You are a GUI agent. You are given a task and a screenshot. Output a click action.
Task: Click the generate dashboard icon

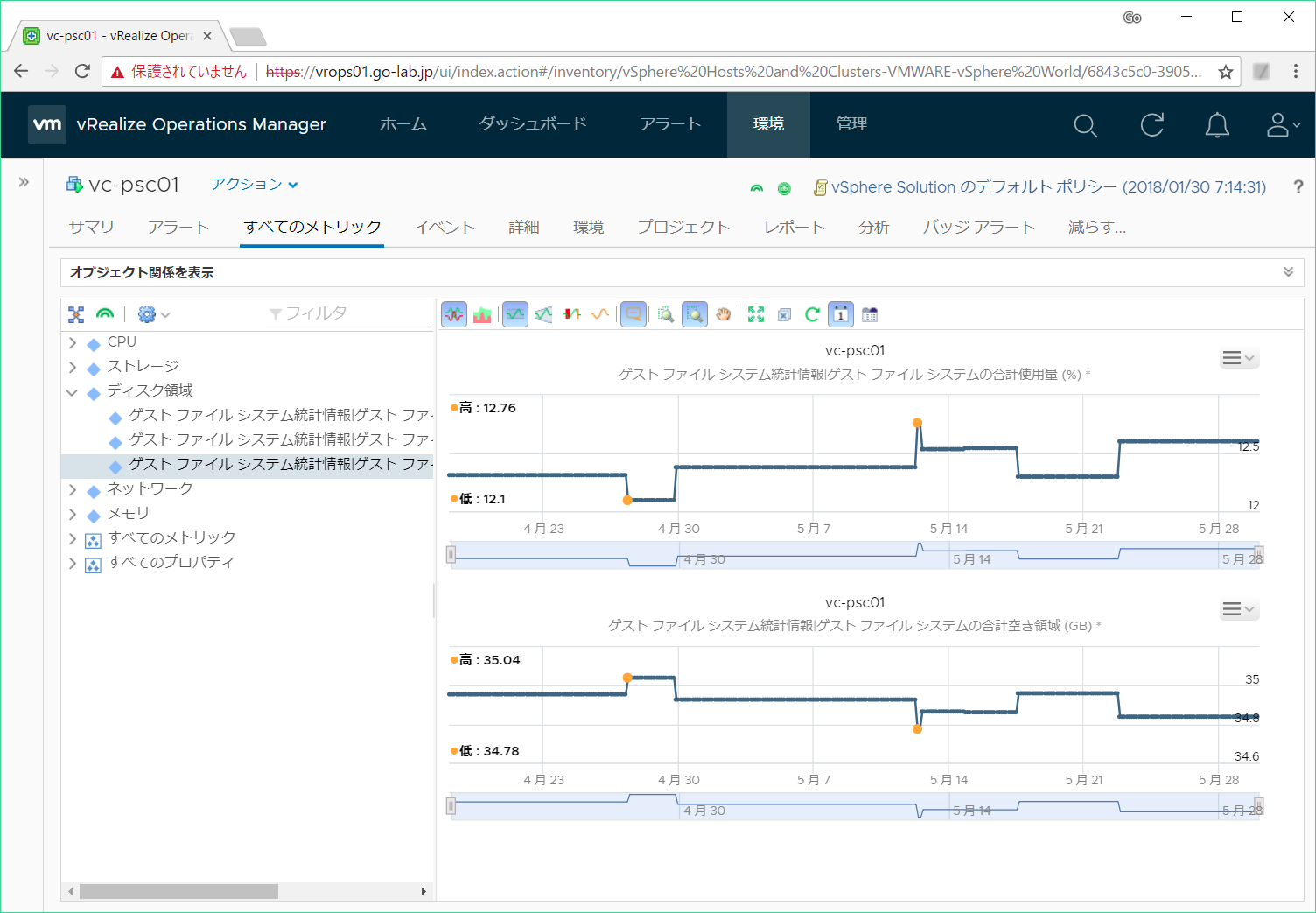(870, 314)
